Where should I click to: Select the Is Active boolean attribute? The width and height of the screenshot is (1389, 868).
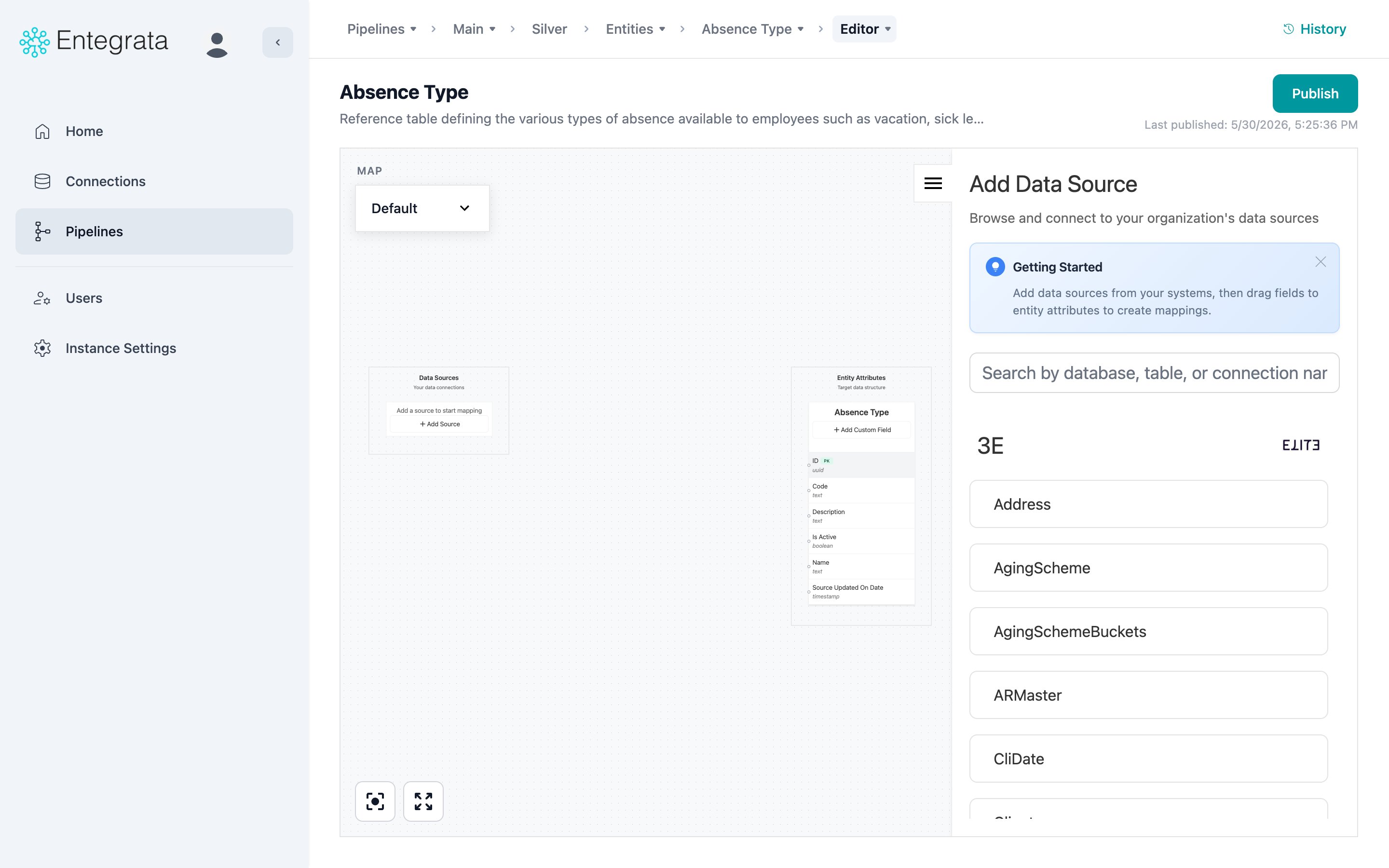click(861, 542)
